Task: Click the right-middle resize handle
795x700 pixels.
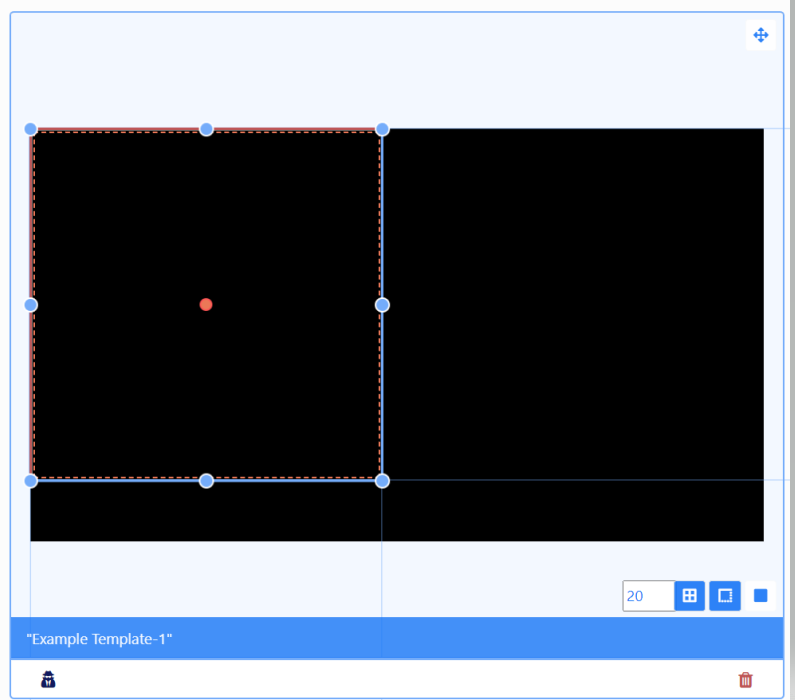Action: coord(382,305)
